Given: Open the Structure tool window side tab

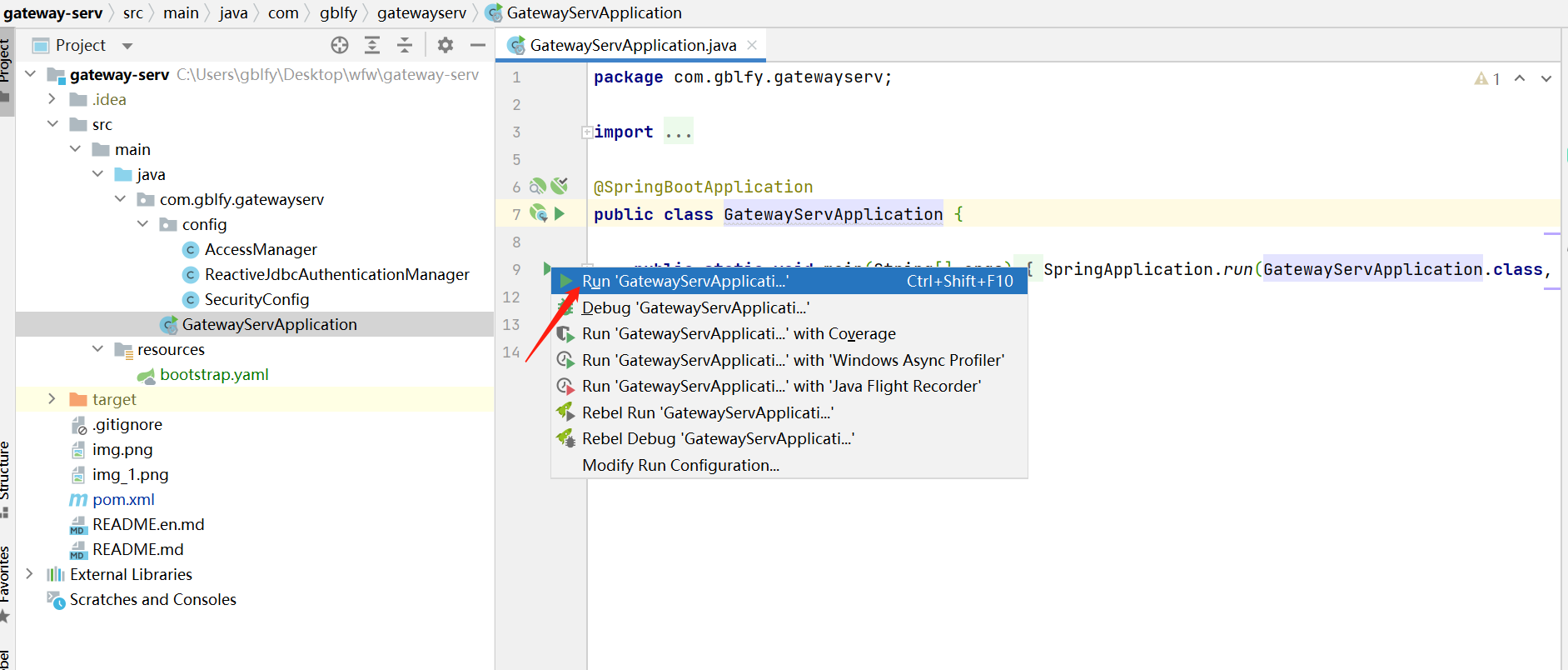Looking at the screenshot, I should (6, 478).
